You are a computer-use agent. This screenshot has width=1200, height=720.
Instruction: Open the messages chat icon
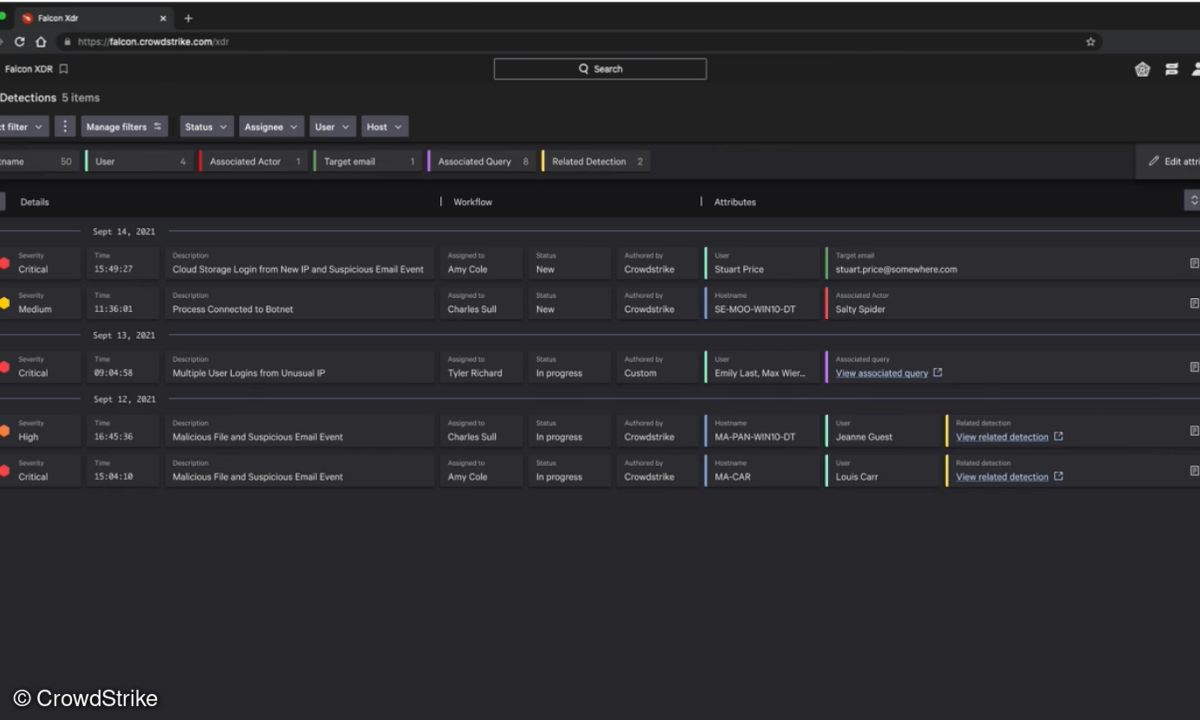click(1171, 69)
